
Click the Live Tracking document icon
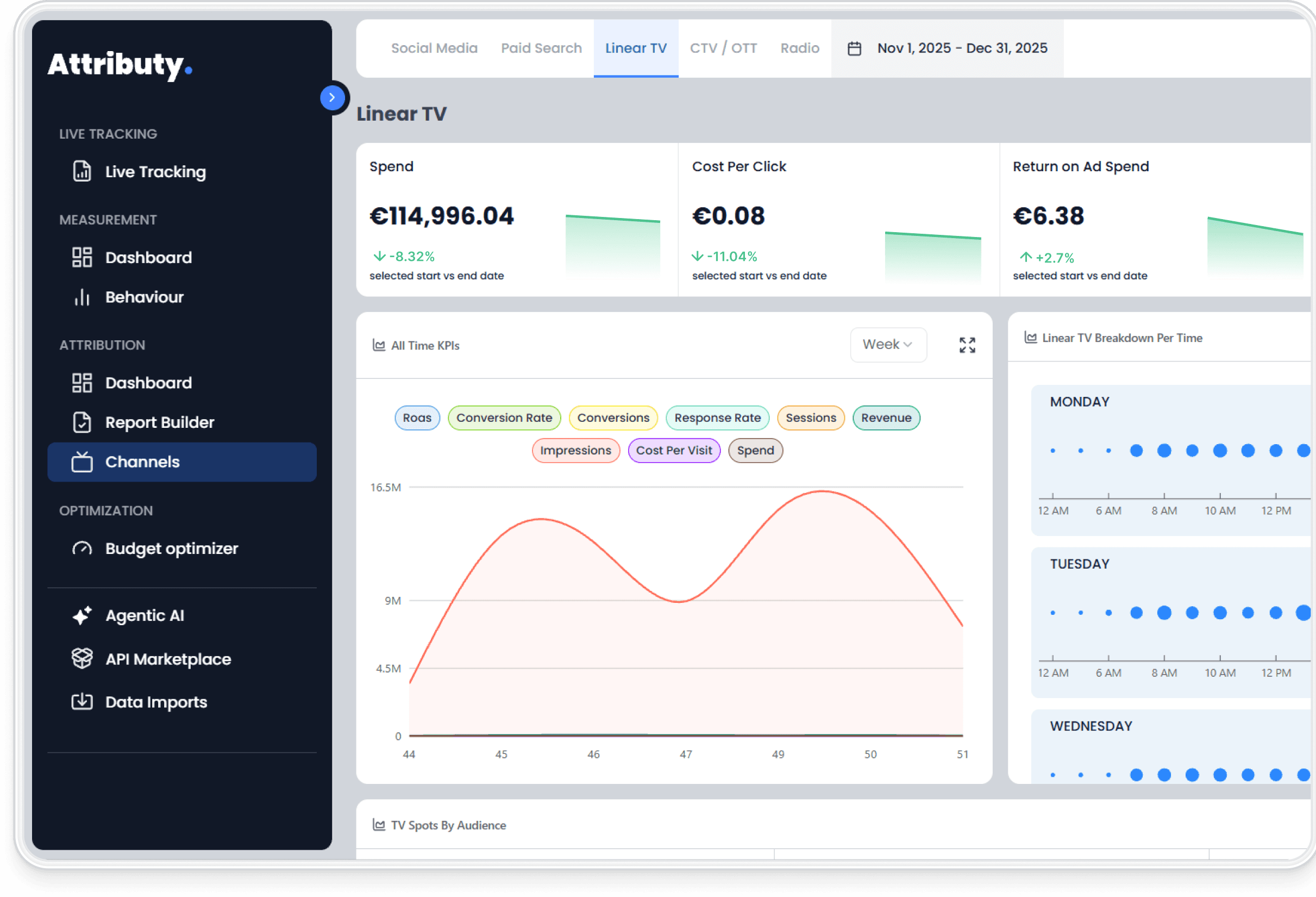[x=82, y=171]
